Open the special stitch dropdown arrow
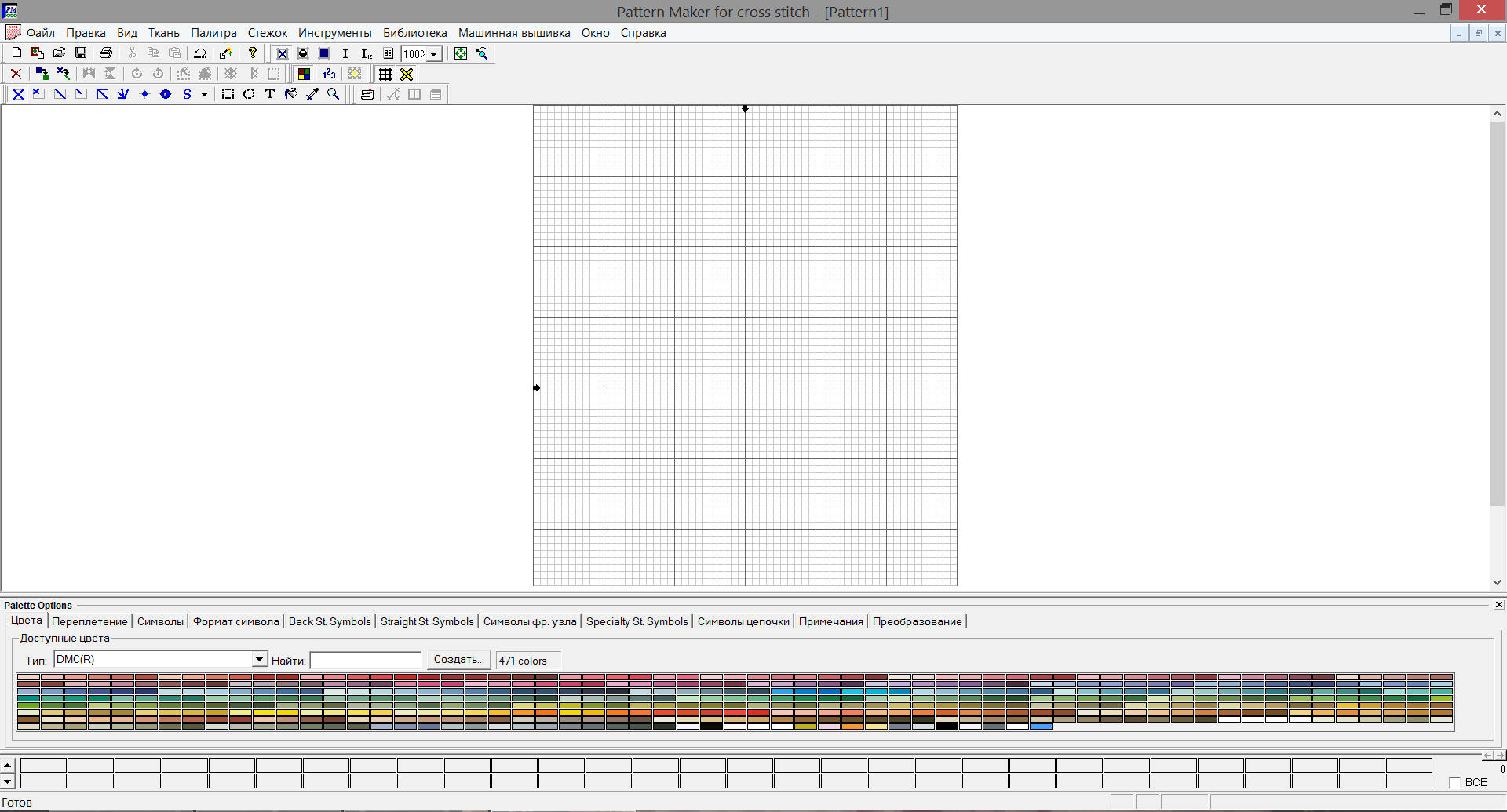Image resolution: width=1507 pixels, height=812 pixels. 204,95
